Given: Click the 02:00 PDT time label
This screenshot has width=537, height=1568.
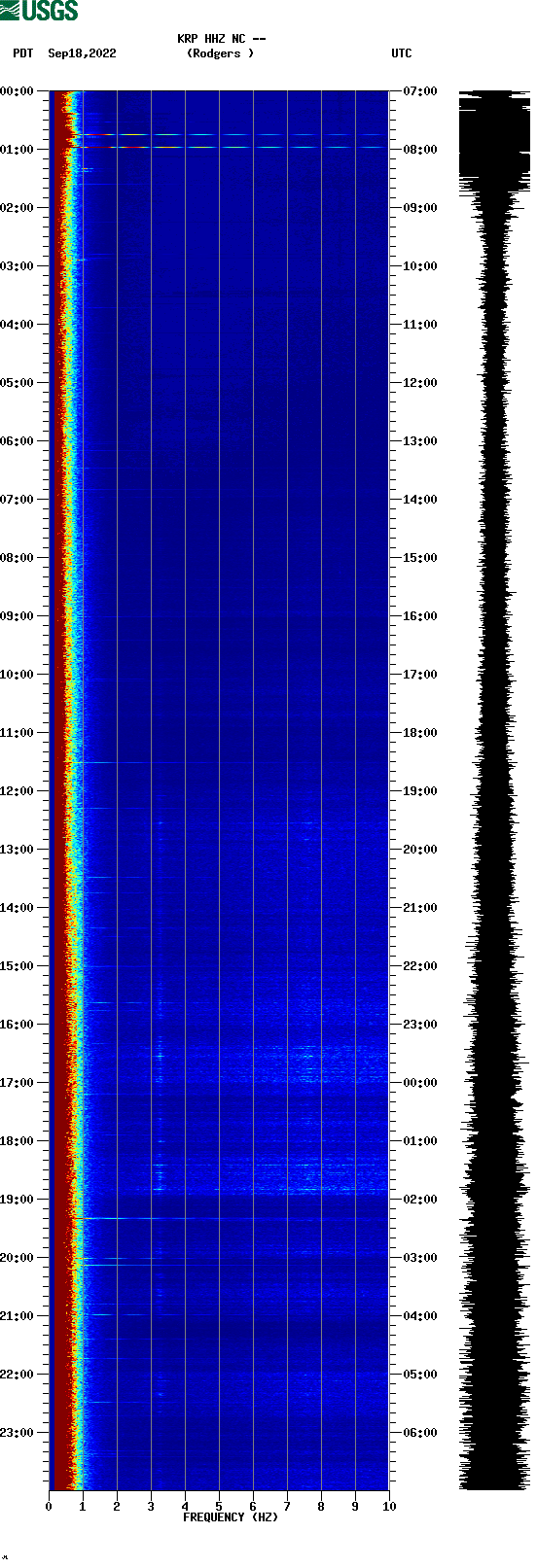Looking at the screenshot, I should pyautogui.click(x=18, y=208).
